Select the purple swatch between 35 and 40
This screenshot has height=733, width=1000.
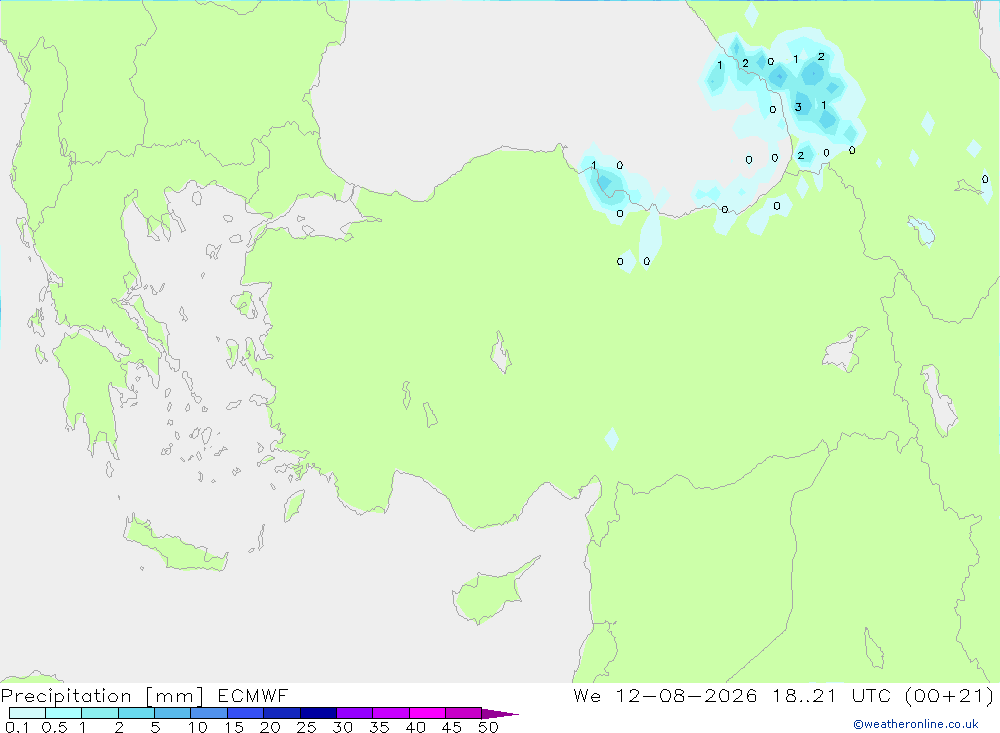pos(391,713)
